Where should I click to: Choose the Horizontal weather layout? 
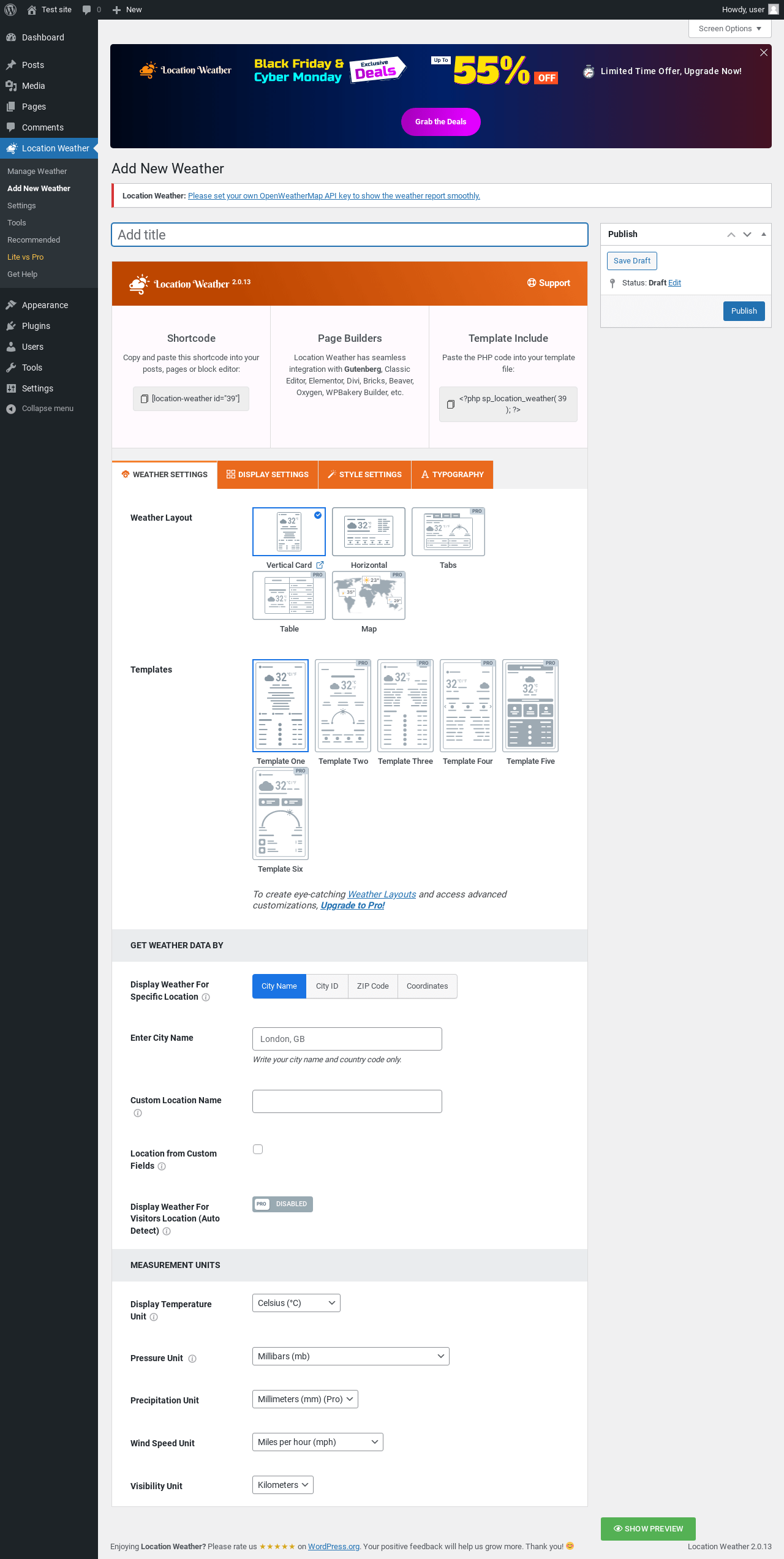(x=369, y=532)
